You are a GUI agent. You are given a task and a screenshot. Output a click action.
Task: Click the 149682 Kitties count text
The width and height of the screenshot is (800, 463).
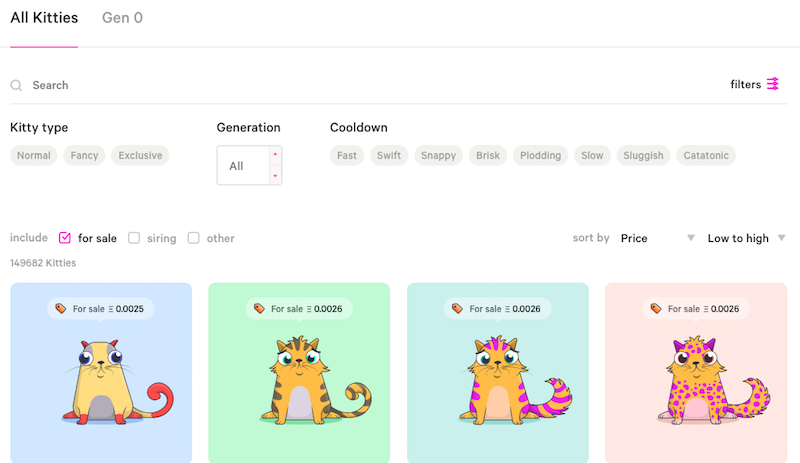[43, 263]
